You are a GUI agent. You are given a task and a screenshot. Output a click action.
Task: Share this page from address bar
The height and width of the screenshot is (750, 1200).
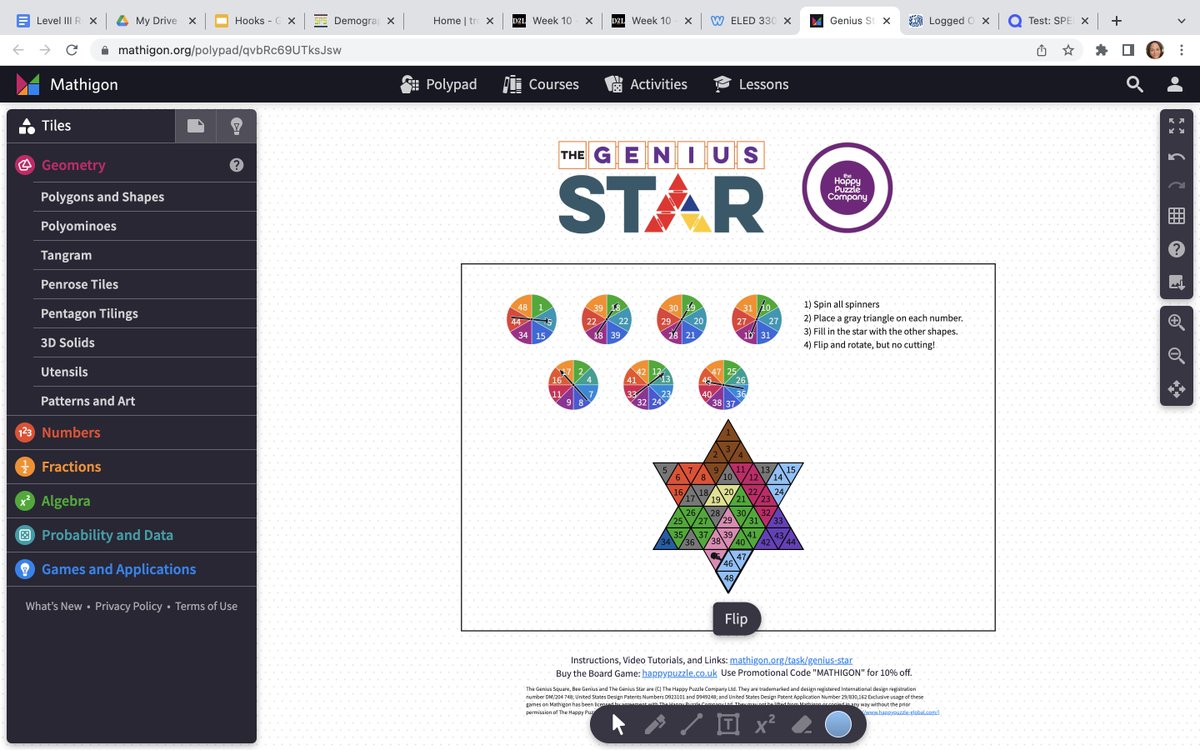coord(1042,50)
